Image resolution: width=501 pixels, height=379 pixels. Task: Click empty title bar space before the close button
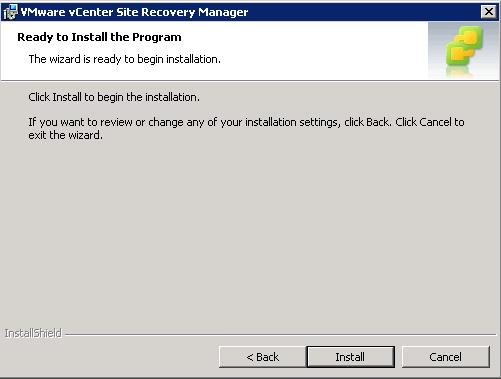tap(363, 12)
